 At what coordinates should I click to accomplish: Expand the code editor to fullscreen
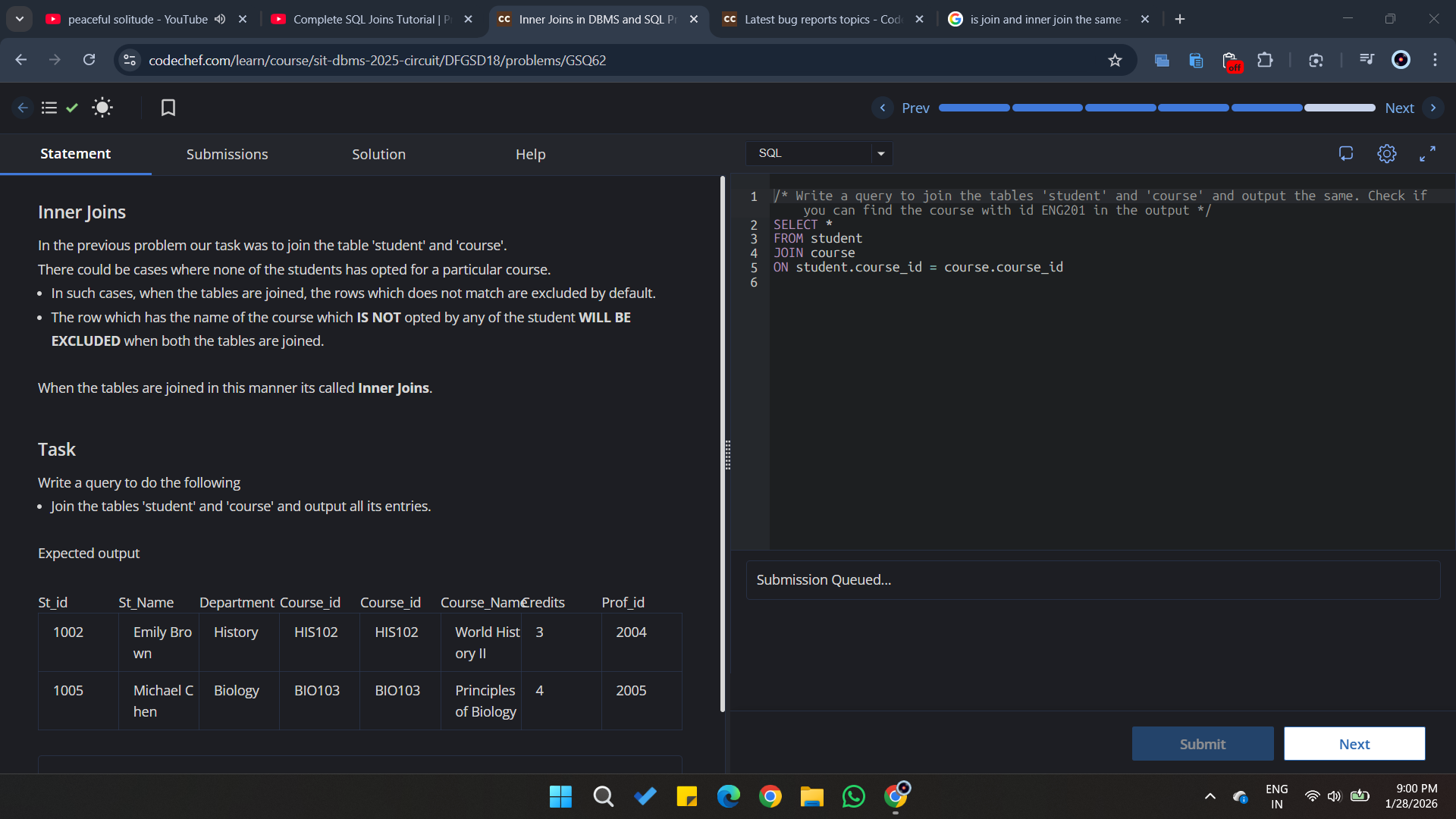(x=1427, y=154)
